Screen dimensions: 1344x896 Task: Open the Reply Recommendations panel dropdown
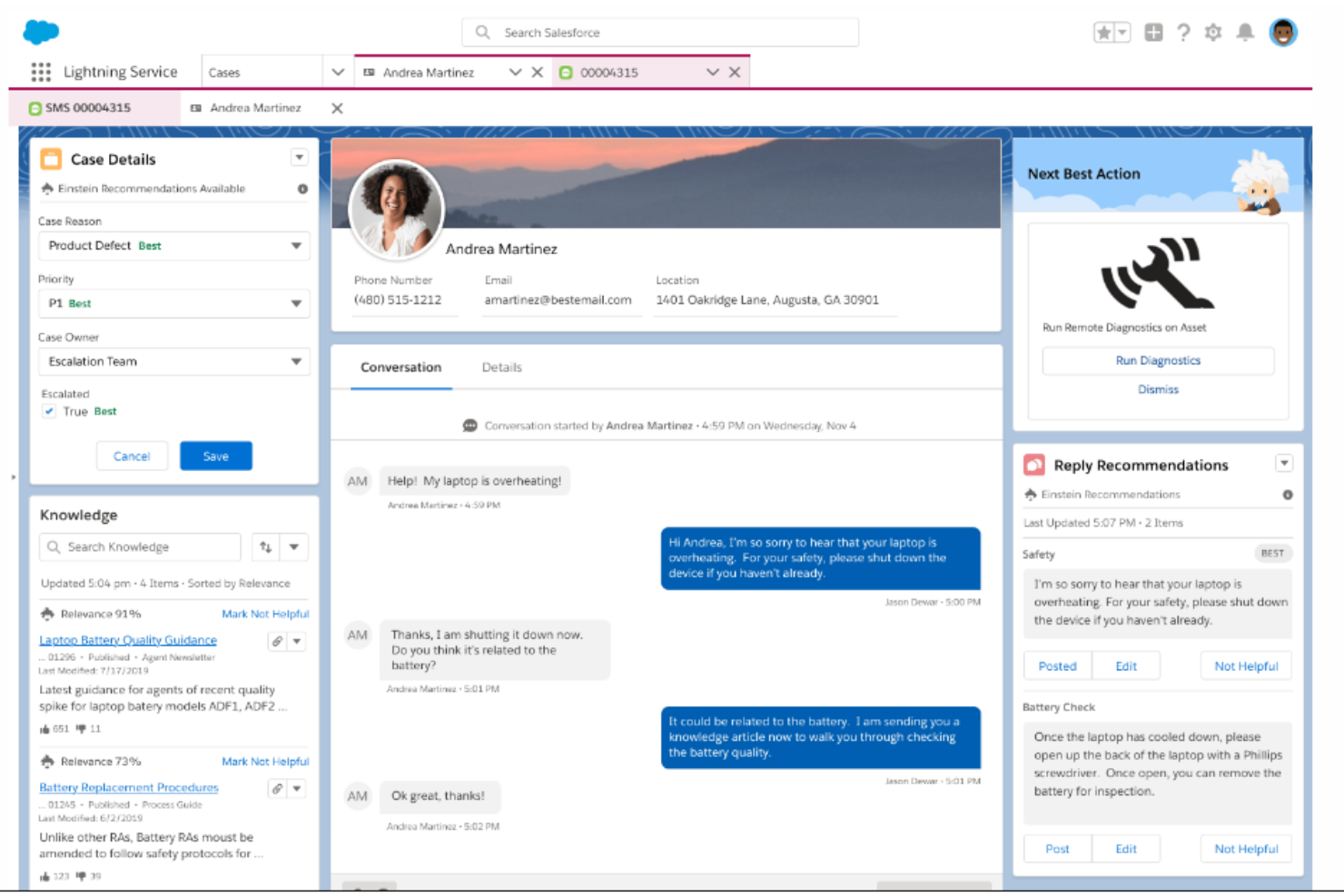(x=1284, y=463)
